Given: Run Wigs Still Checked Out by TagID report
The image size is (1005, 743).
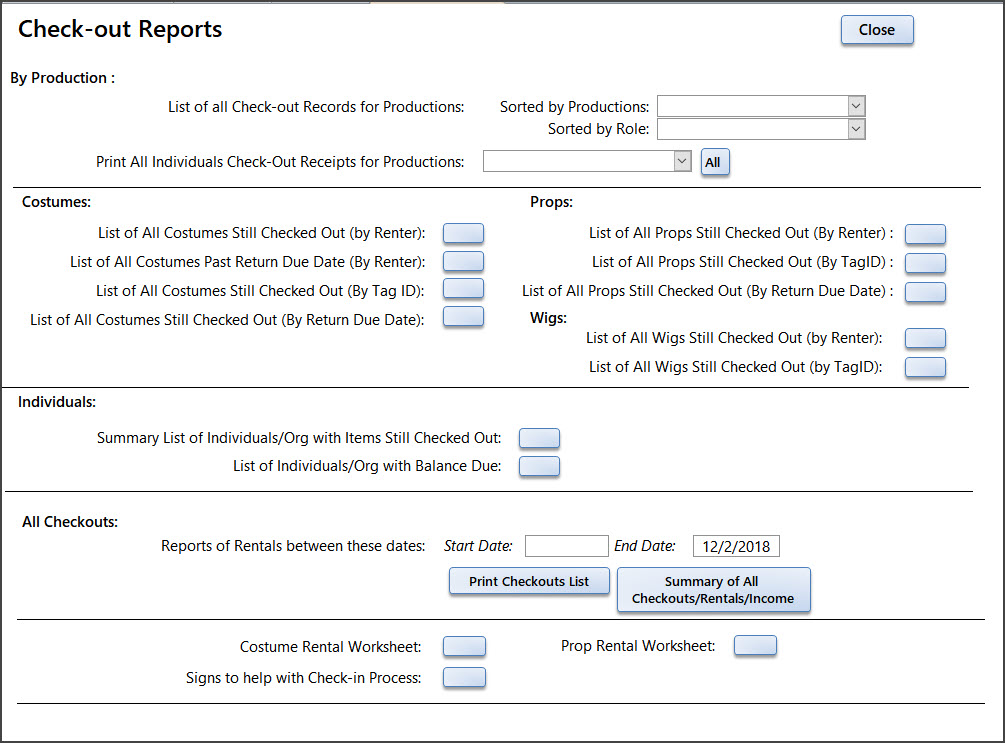Looking at the screenshot, I should coord(925,367).
